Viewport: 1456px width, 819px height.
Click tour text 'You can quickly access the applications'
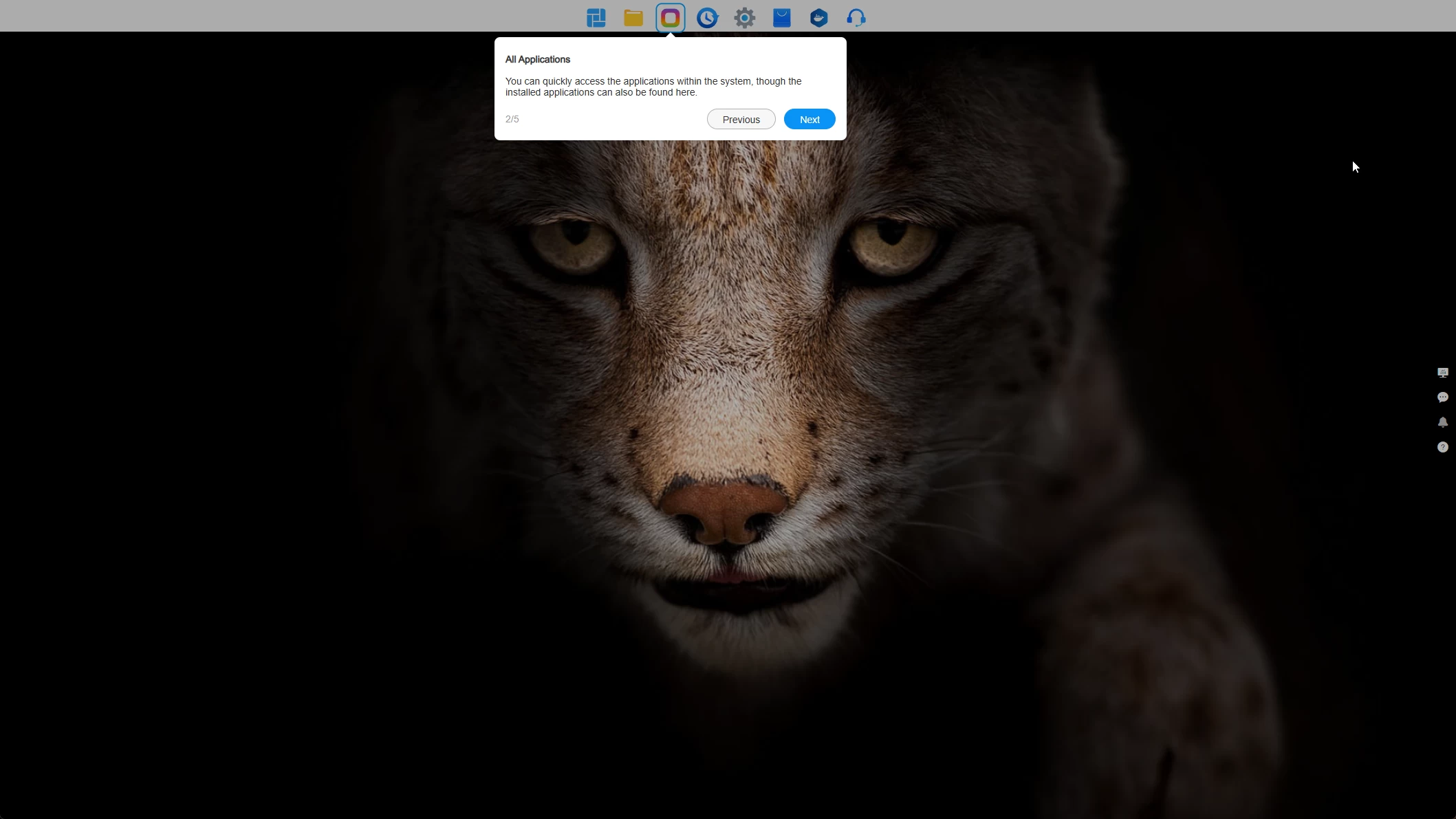(x=589, y=81)
